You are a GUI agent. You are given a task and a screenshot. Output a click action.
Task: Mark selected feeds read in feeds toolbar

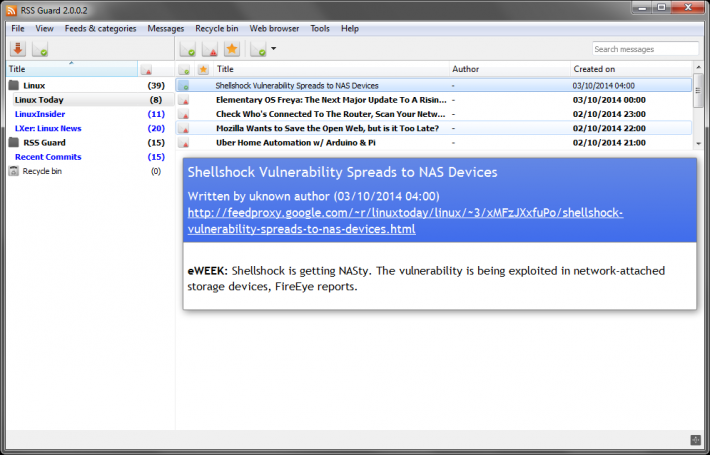(x=40, y=49)
